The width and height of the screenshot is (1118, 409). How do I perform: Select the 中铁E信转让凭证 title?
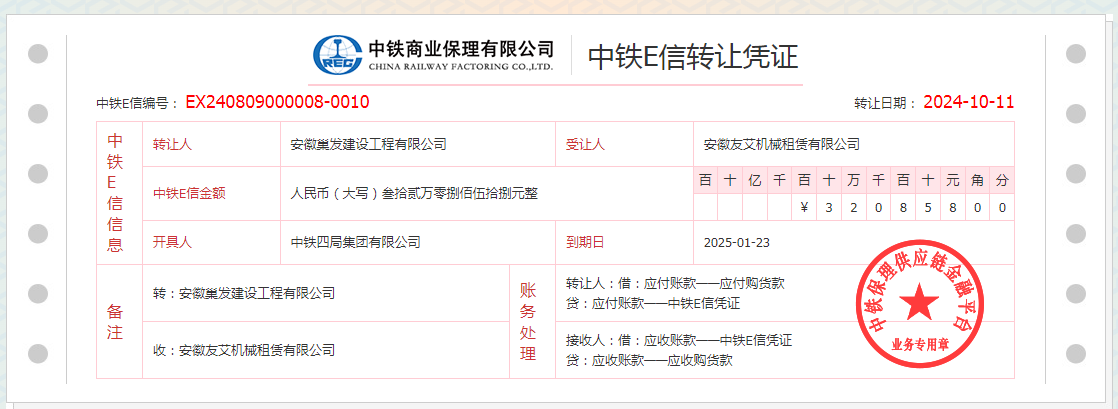[x=692, y=57]
